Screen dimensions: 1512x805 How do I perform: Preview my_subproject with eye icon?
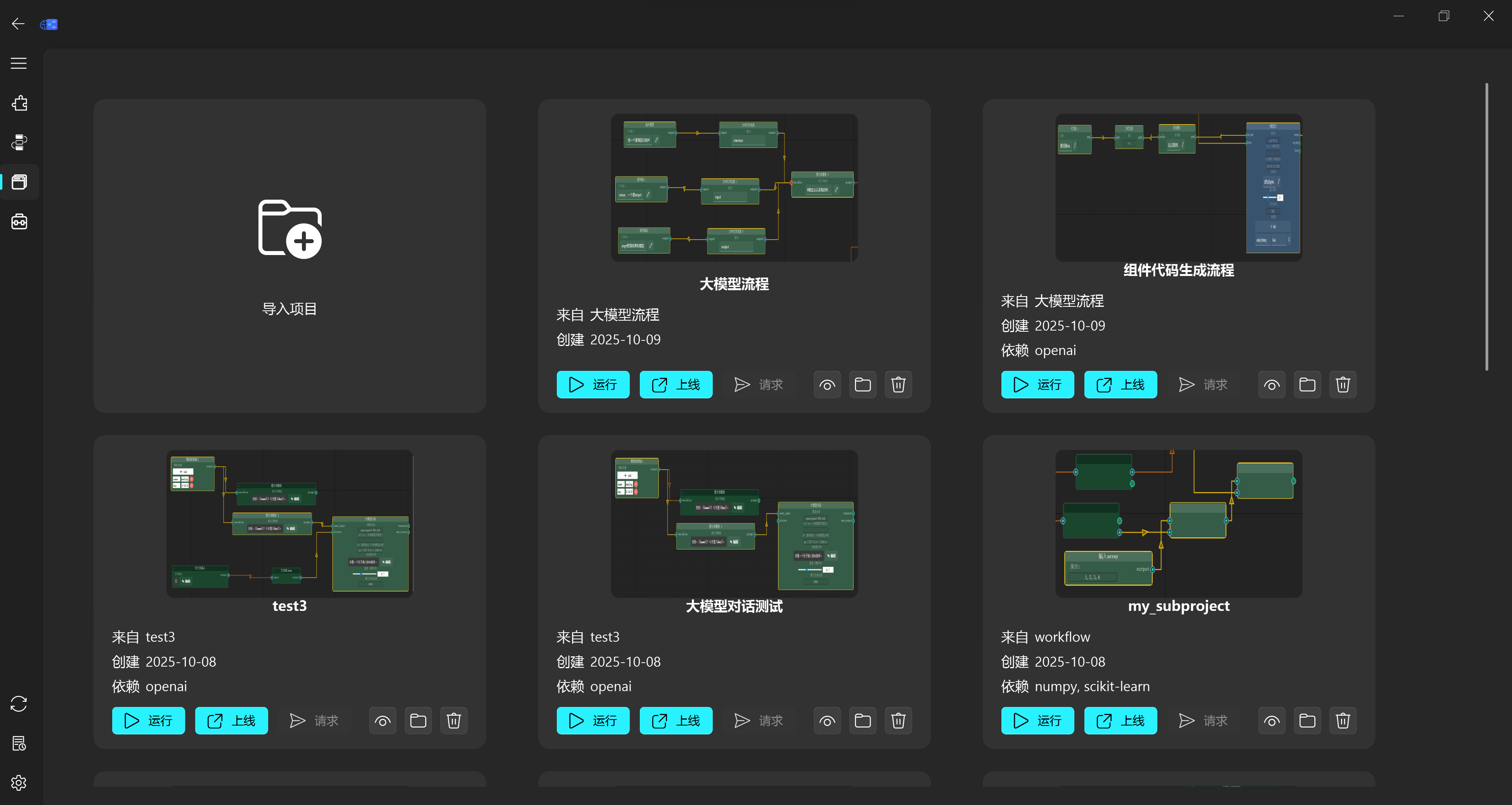[x=1272, y=720]
